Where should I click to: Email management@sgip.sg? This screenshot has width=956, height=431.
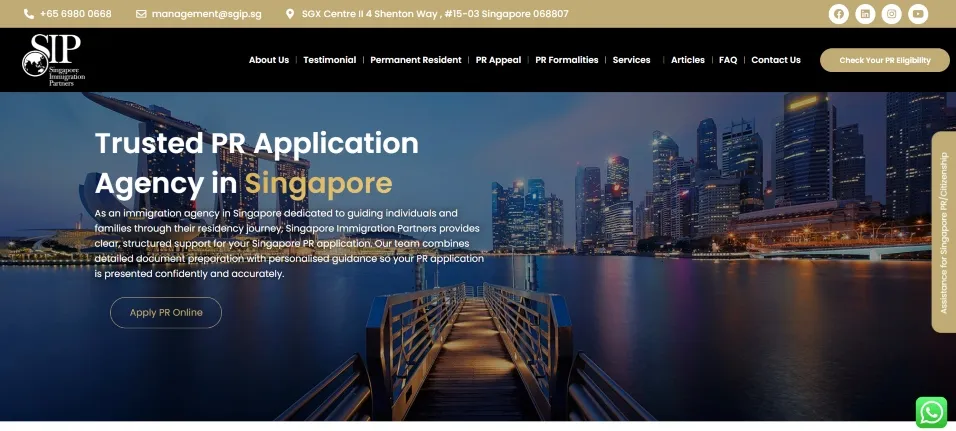click(x=207, y=13)
